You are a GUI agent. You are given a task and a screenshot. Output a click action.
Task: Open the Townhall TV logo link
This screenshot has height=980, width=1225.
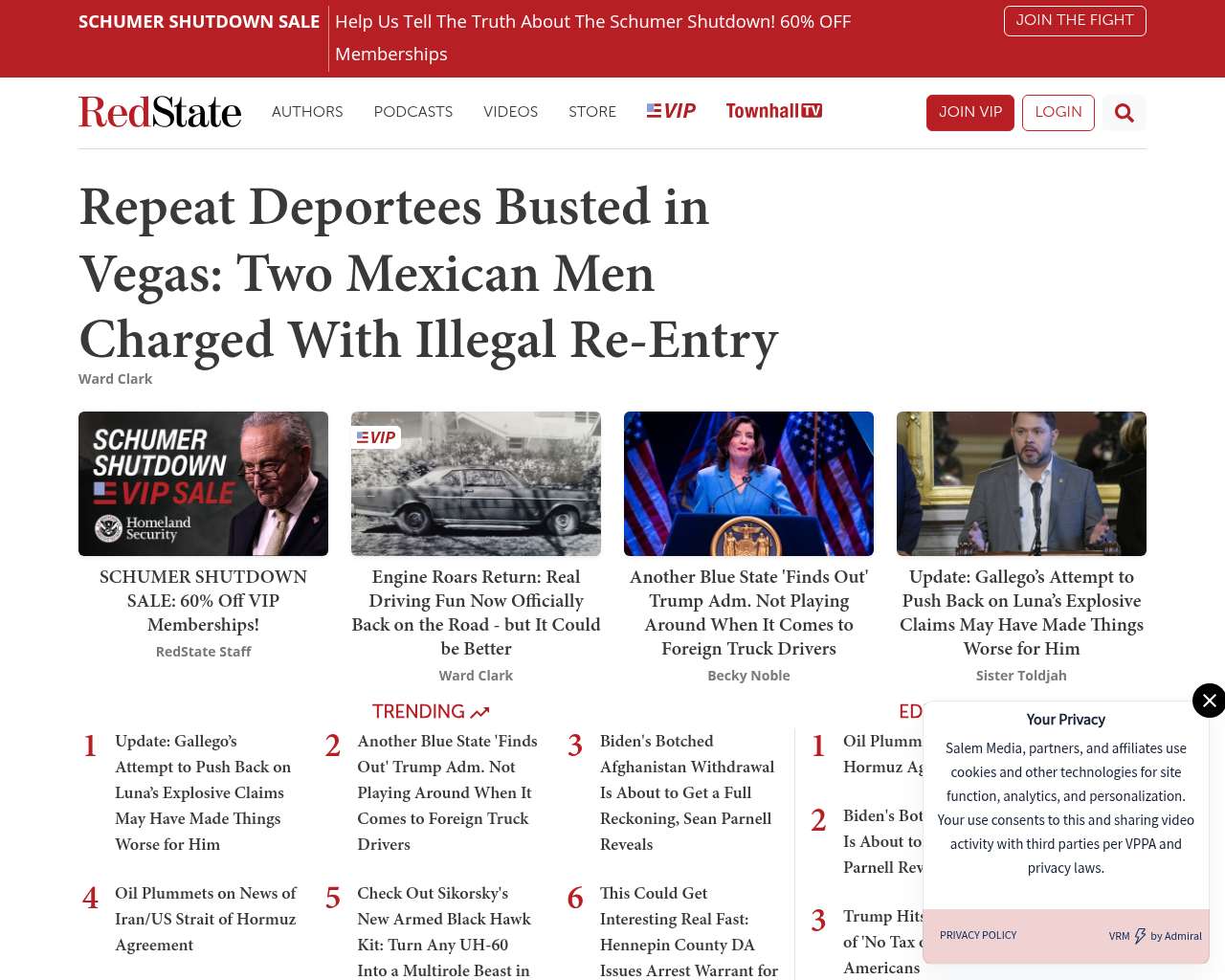[773, 111]
